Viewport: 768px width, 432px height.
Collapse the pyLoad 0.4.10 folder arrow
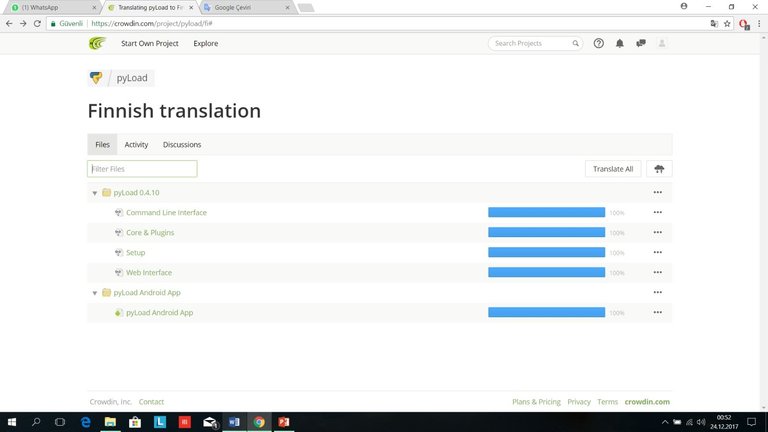click(x=95, y=193)
